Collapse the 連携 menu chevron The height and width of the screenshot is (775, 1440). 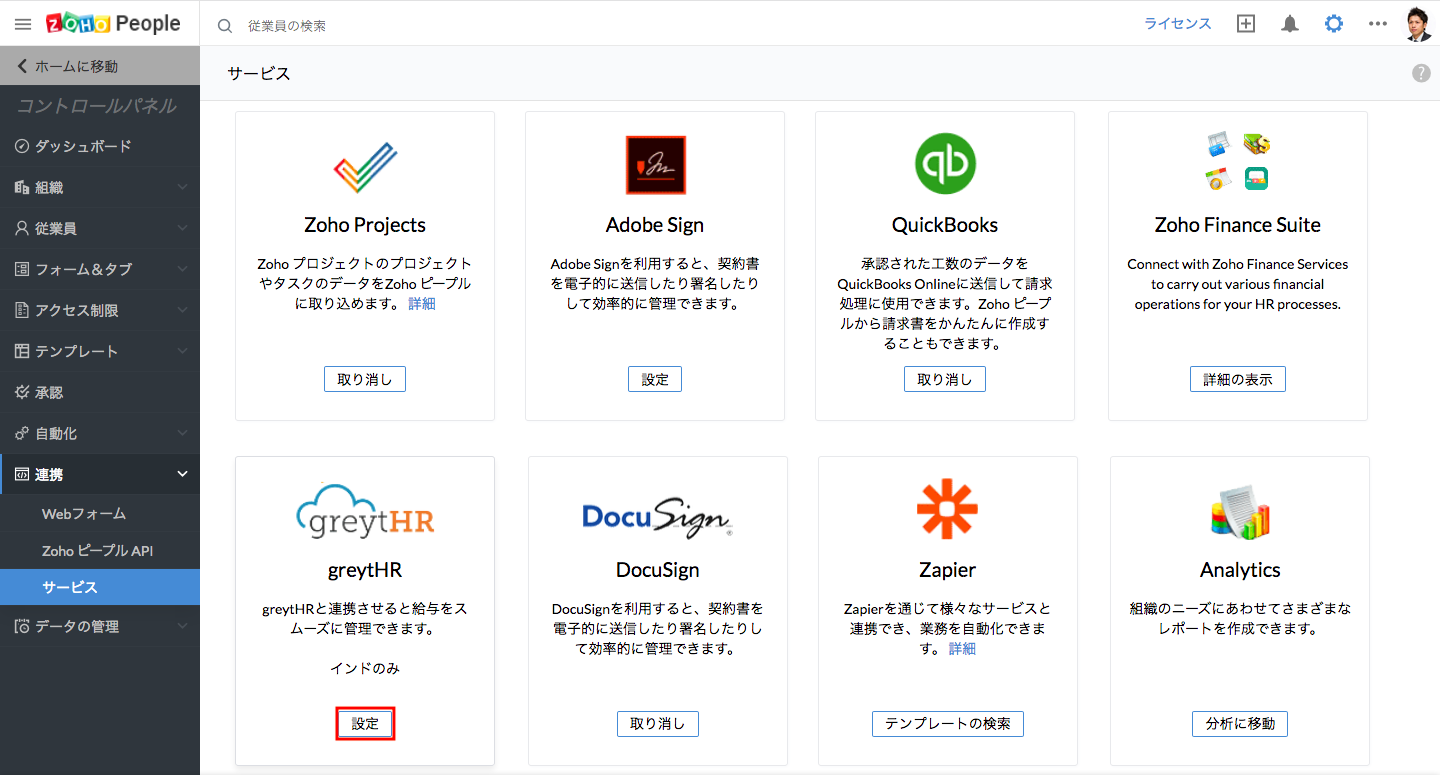182,474
